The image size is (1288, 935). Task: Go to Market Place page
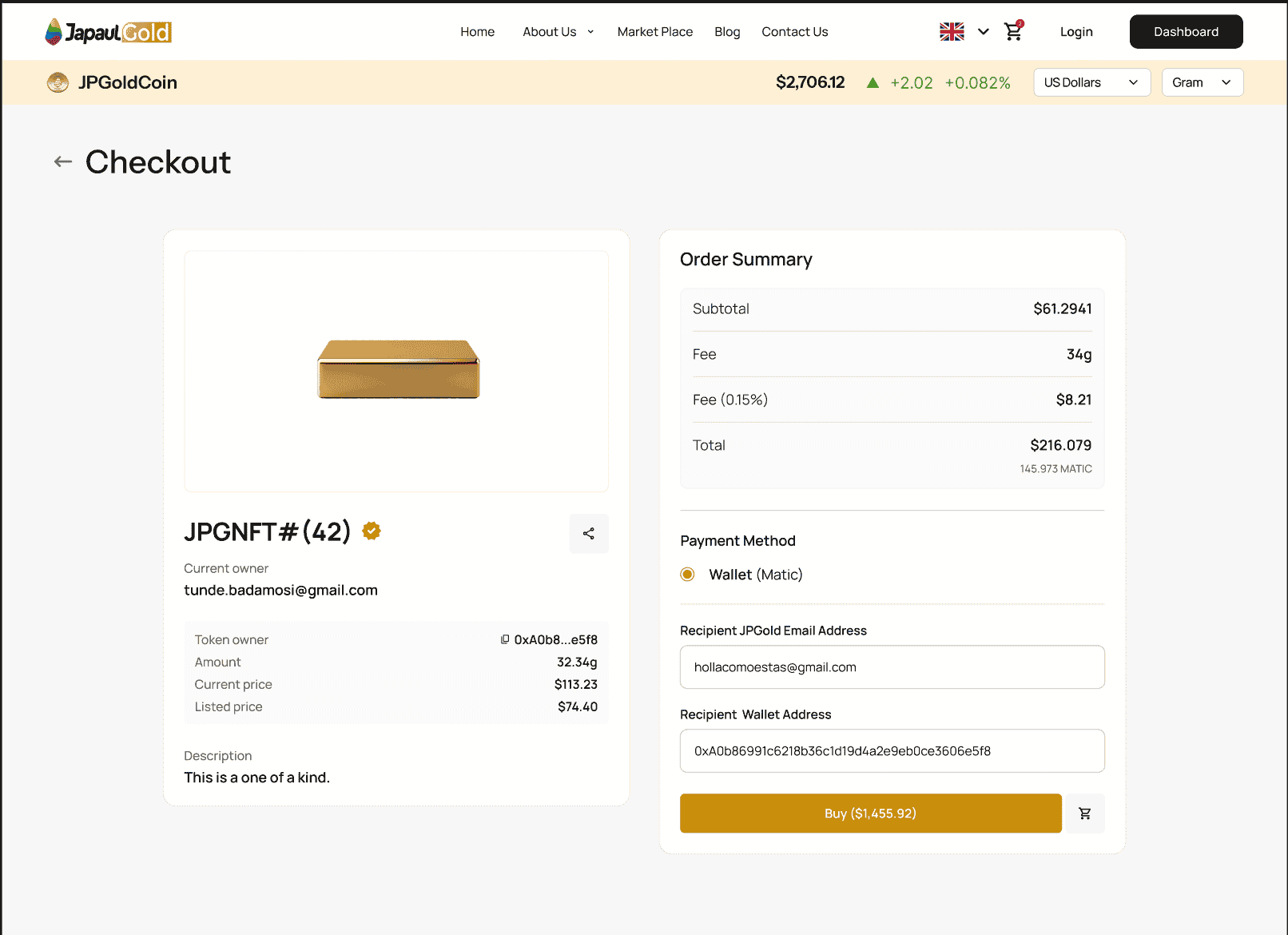pos(655,32)
